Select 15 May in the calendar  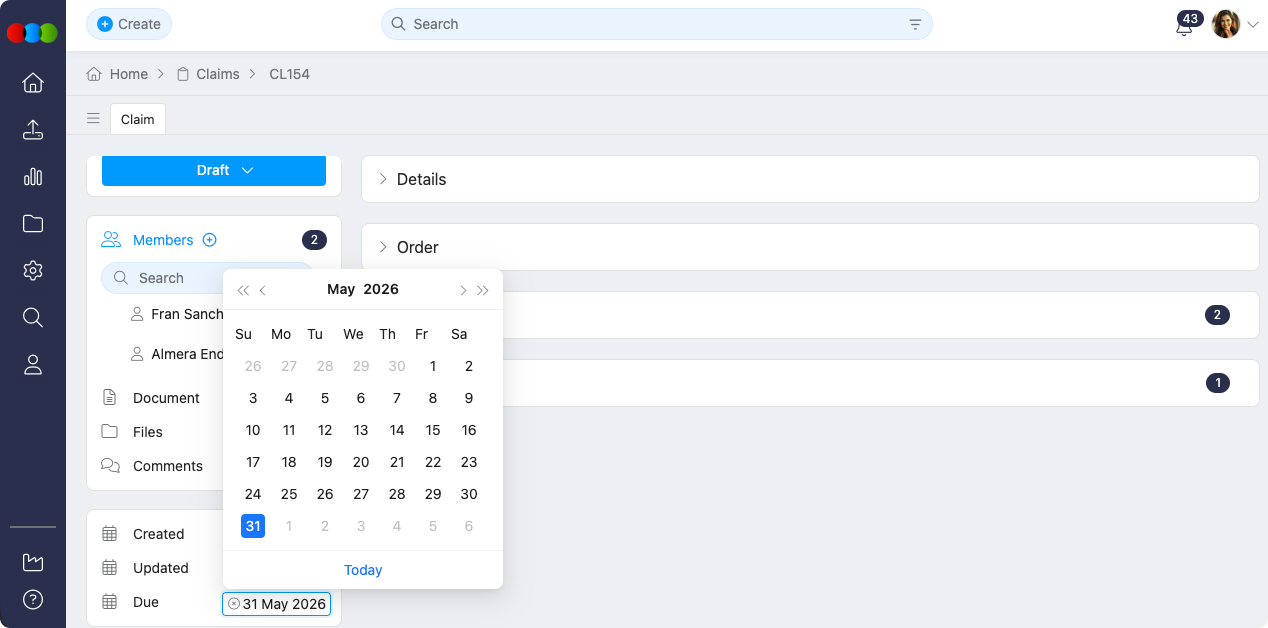(433, 430)
